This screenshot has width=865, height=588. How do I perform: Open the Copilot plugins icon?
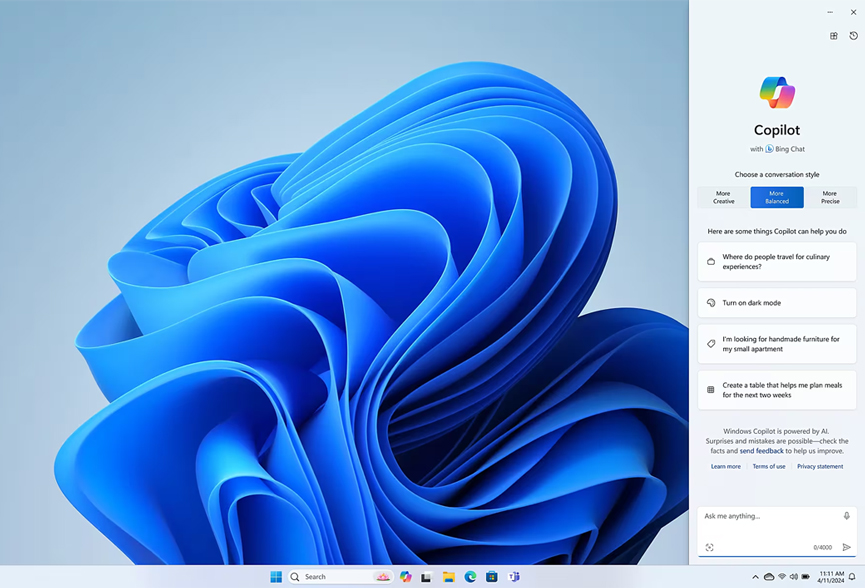click(834, 36)
